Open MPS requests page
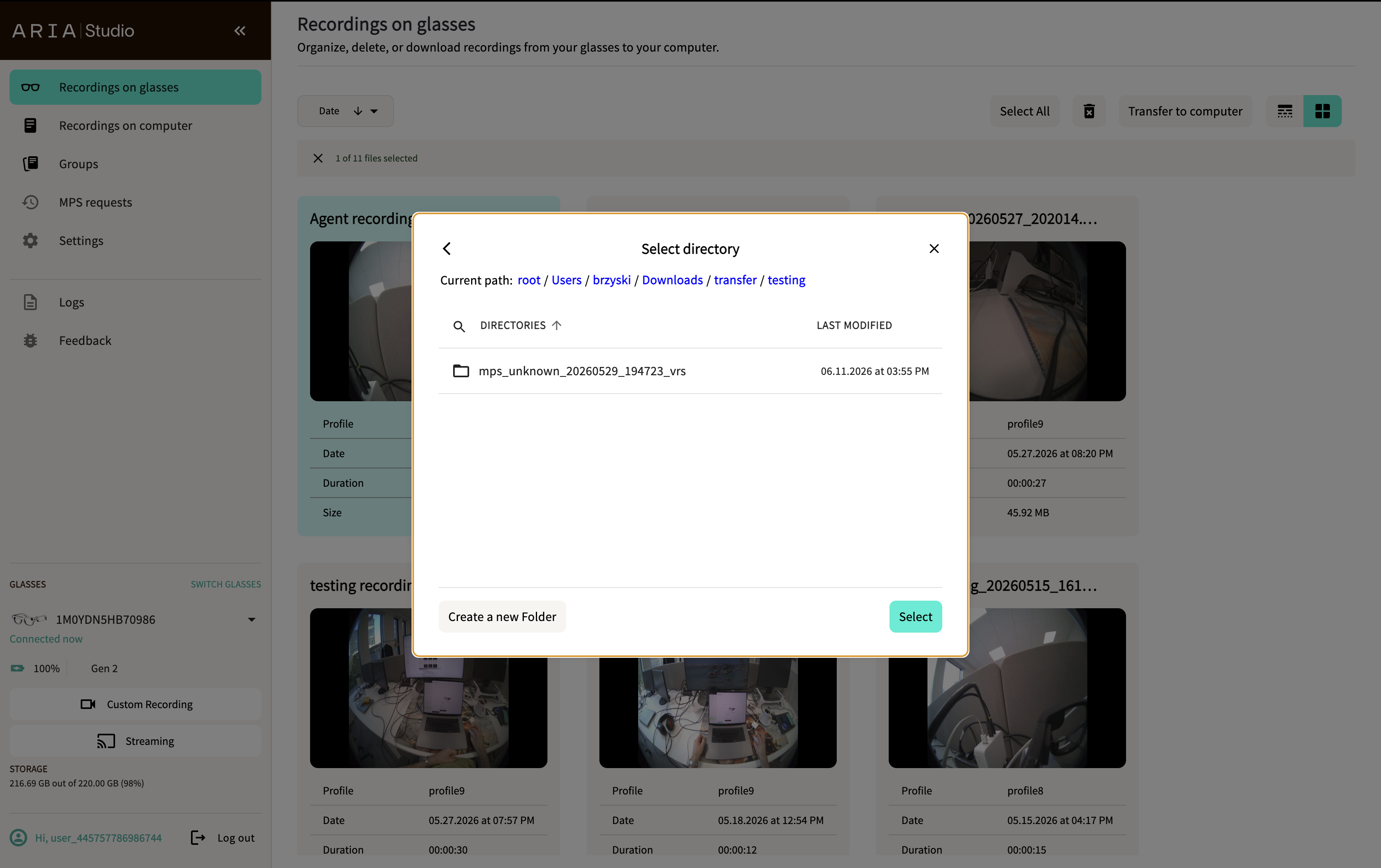 pos(135,202)
